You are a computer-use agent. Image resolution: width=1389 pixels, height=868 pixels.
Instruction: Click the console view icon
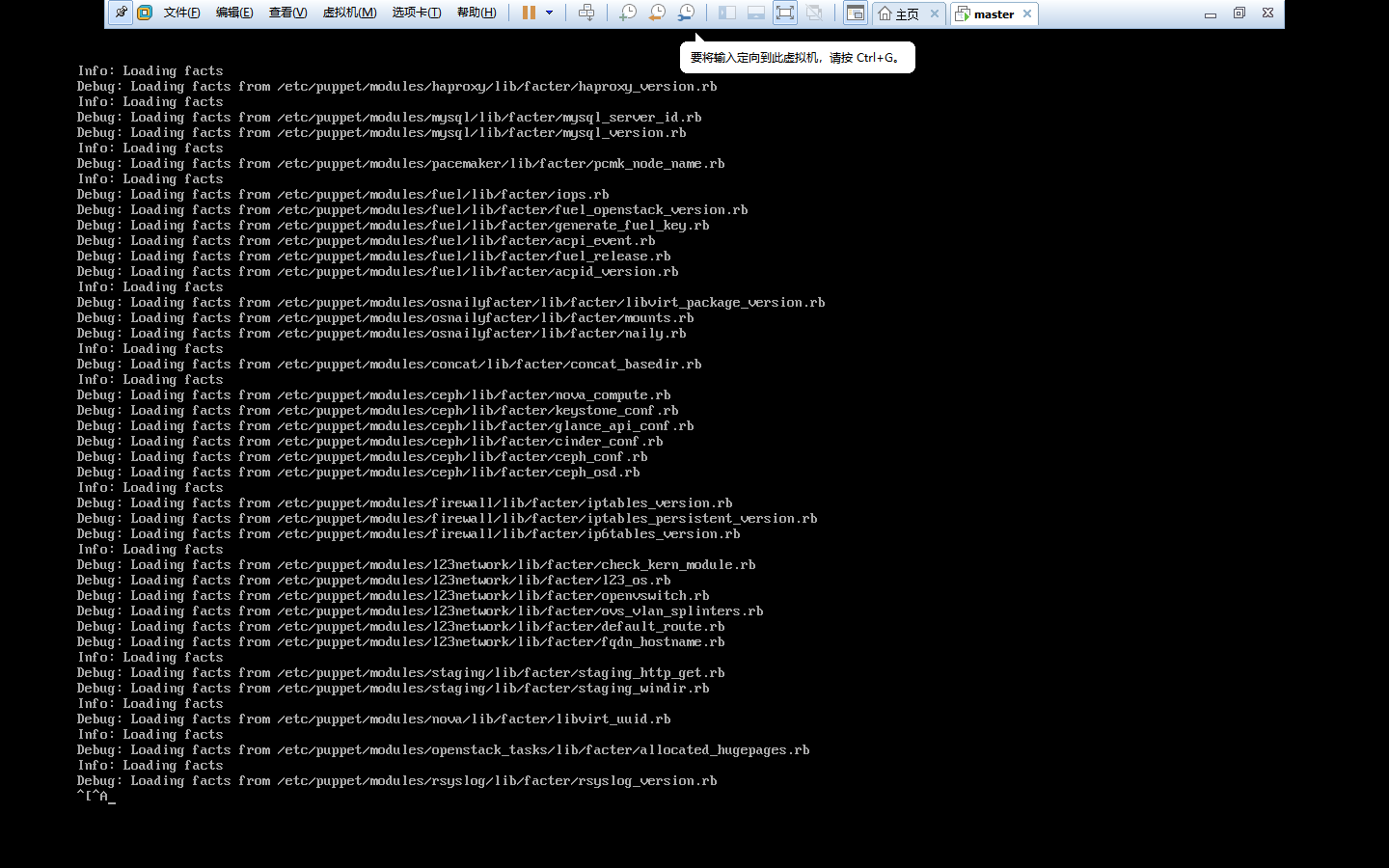pos(855,13)
